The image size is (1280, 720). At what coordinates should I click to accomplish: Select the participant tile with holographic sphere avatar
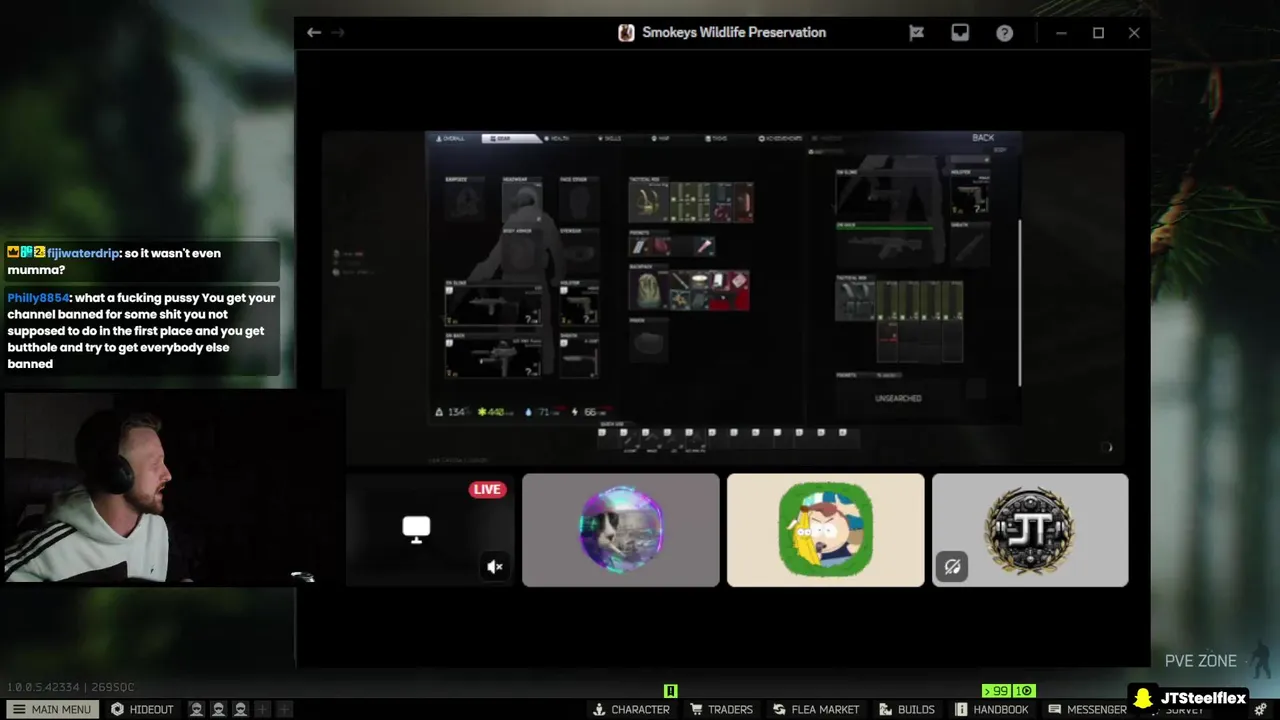(620, 530)
